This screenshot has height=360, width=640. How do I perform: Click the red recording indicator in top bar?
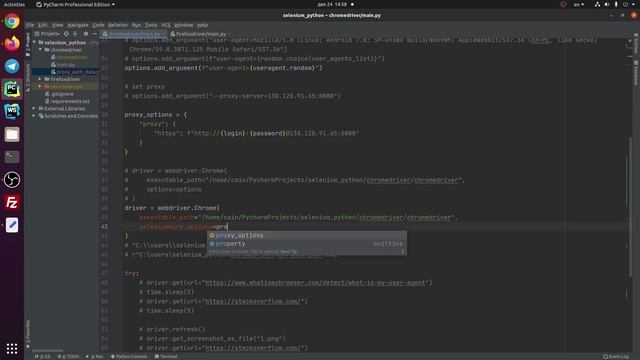click(563, 4)
